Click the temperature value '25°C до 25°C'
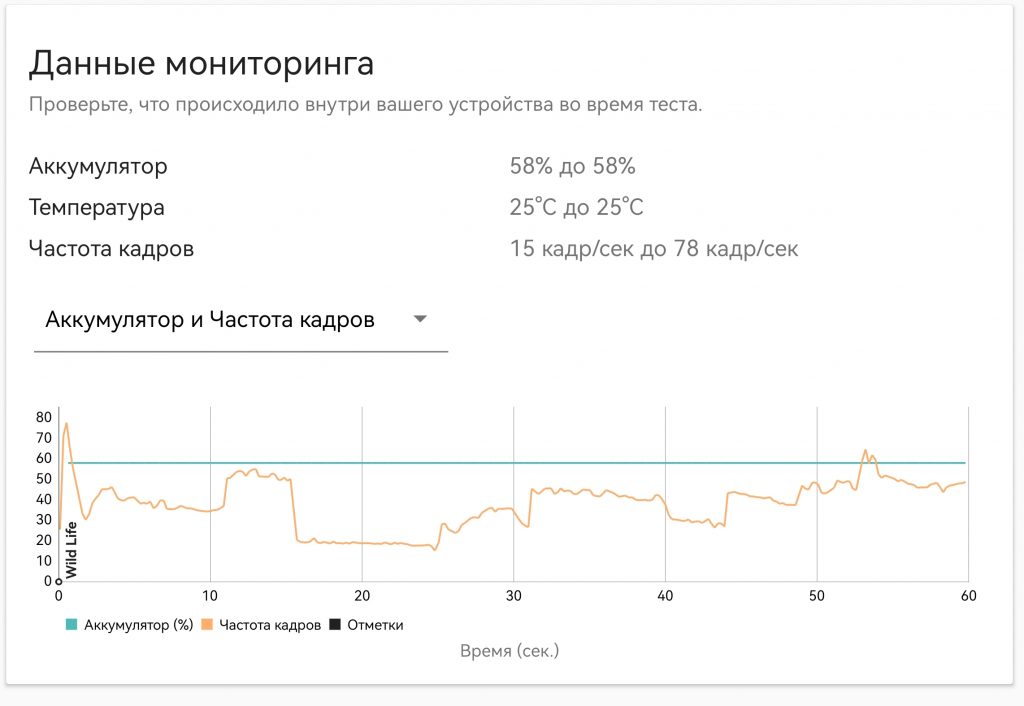 [577, 208]
